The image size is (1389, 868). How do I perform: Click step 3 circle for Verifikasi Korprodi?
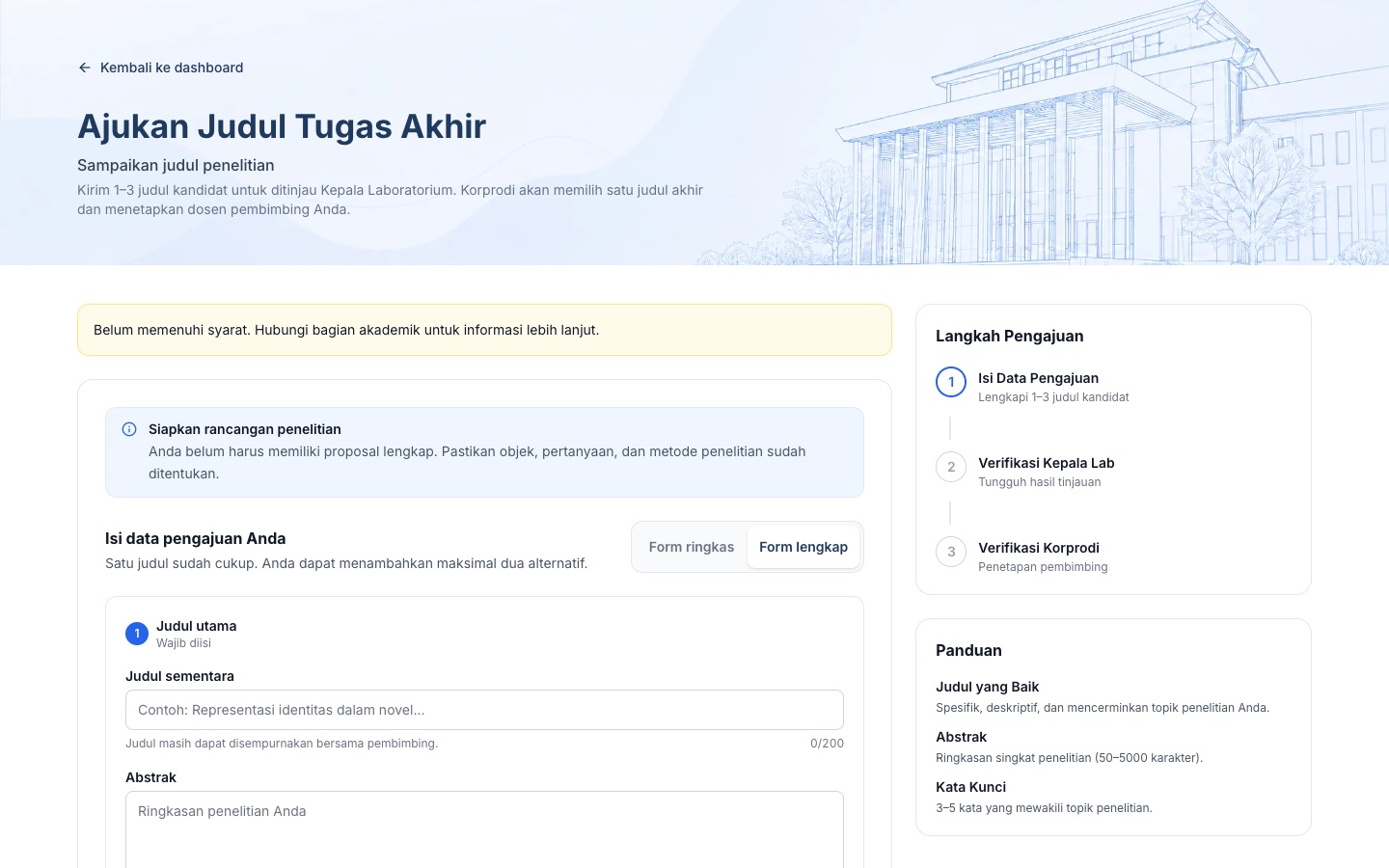(x=951, y=552)
